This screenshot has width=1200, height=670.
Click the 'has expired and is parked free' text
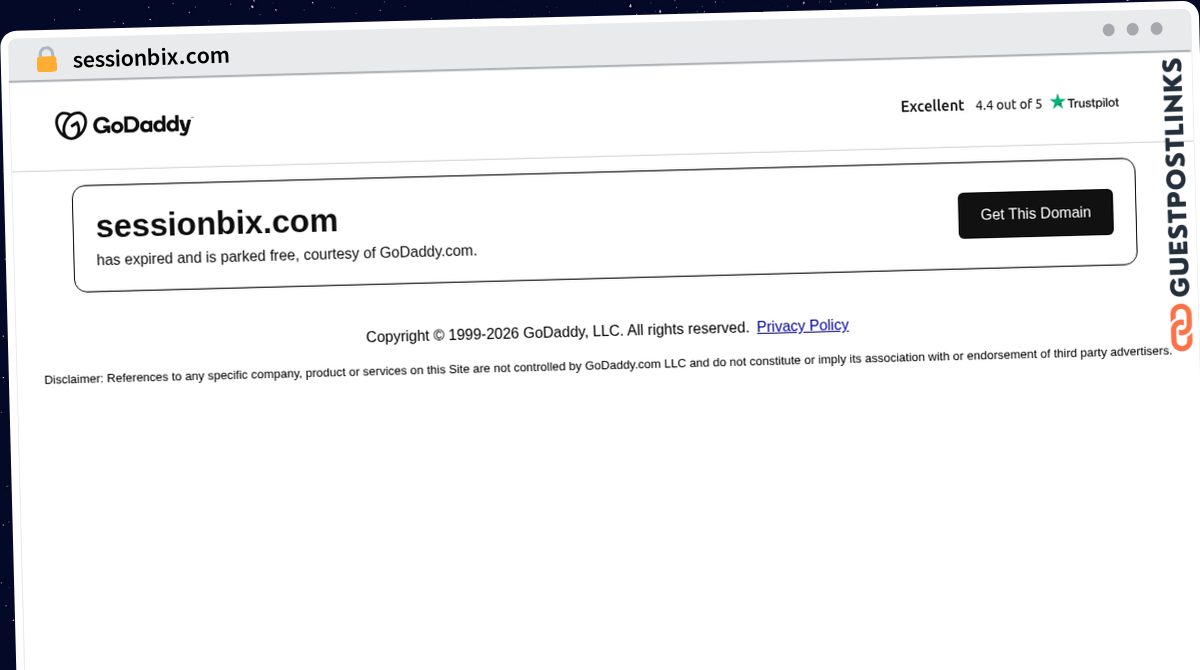click(286, 254)
